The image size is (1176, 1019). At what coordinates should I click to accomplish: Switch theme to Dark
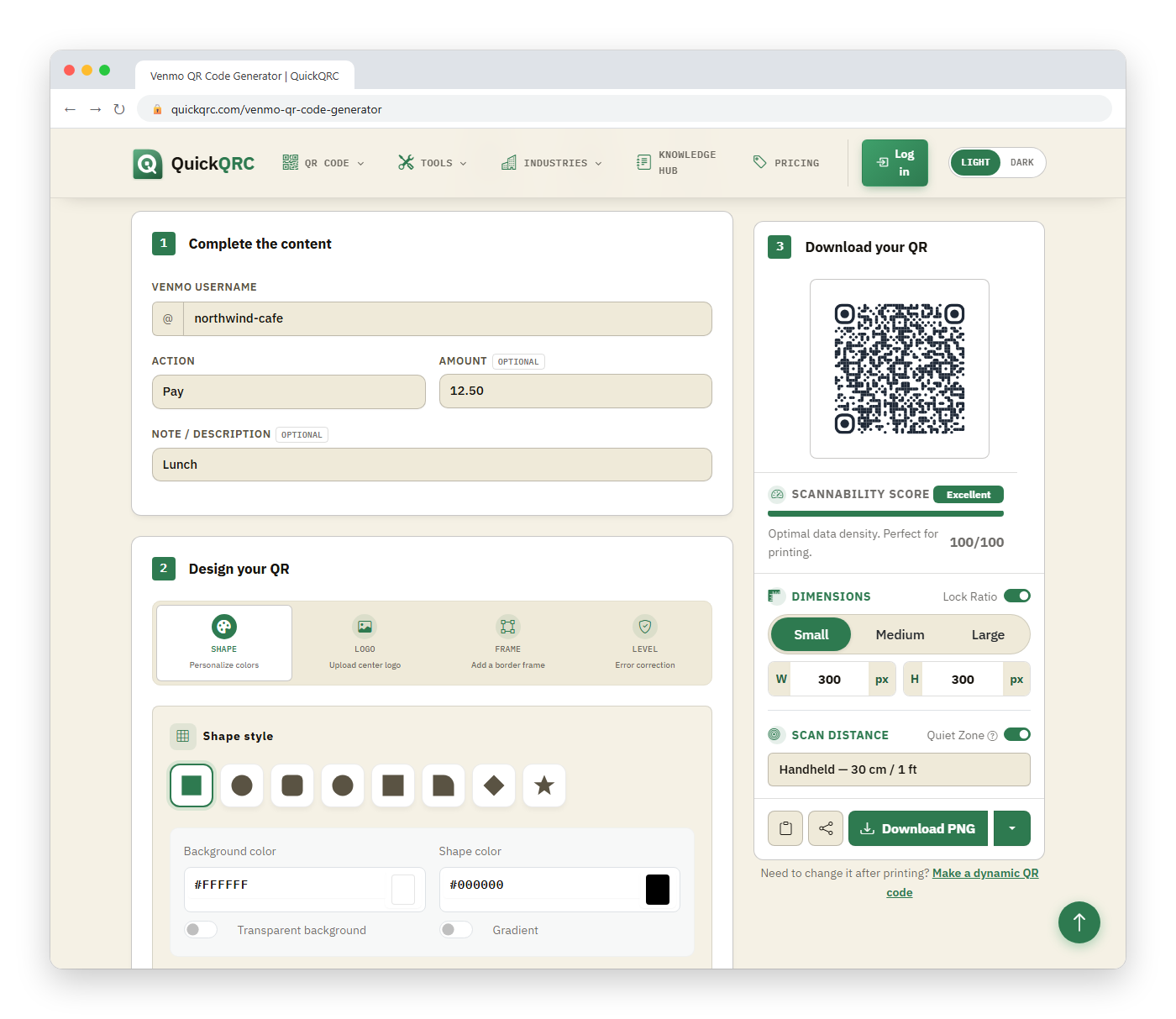(x=1022, y=162)
